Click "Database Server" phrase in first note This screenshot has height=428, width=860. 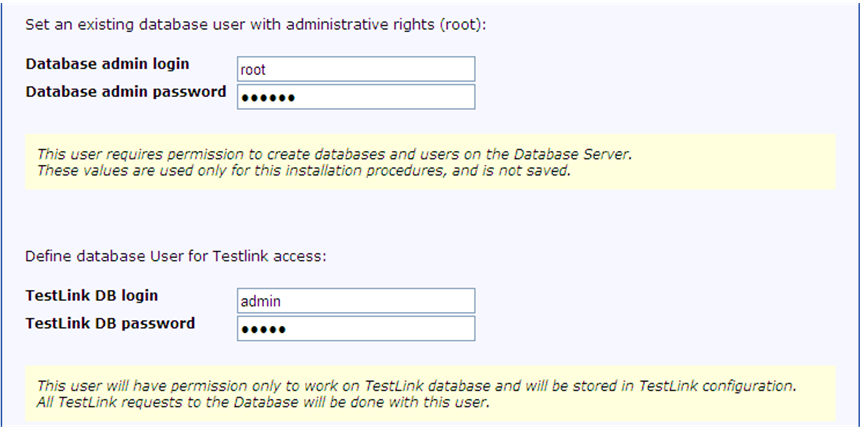pyautogui.click(x=581, y=154)
